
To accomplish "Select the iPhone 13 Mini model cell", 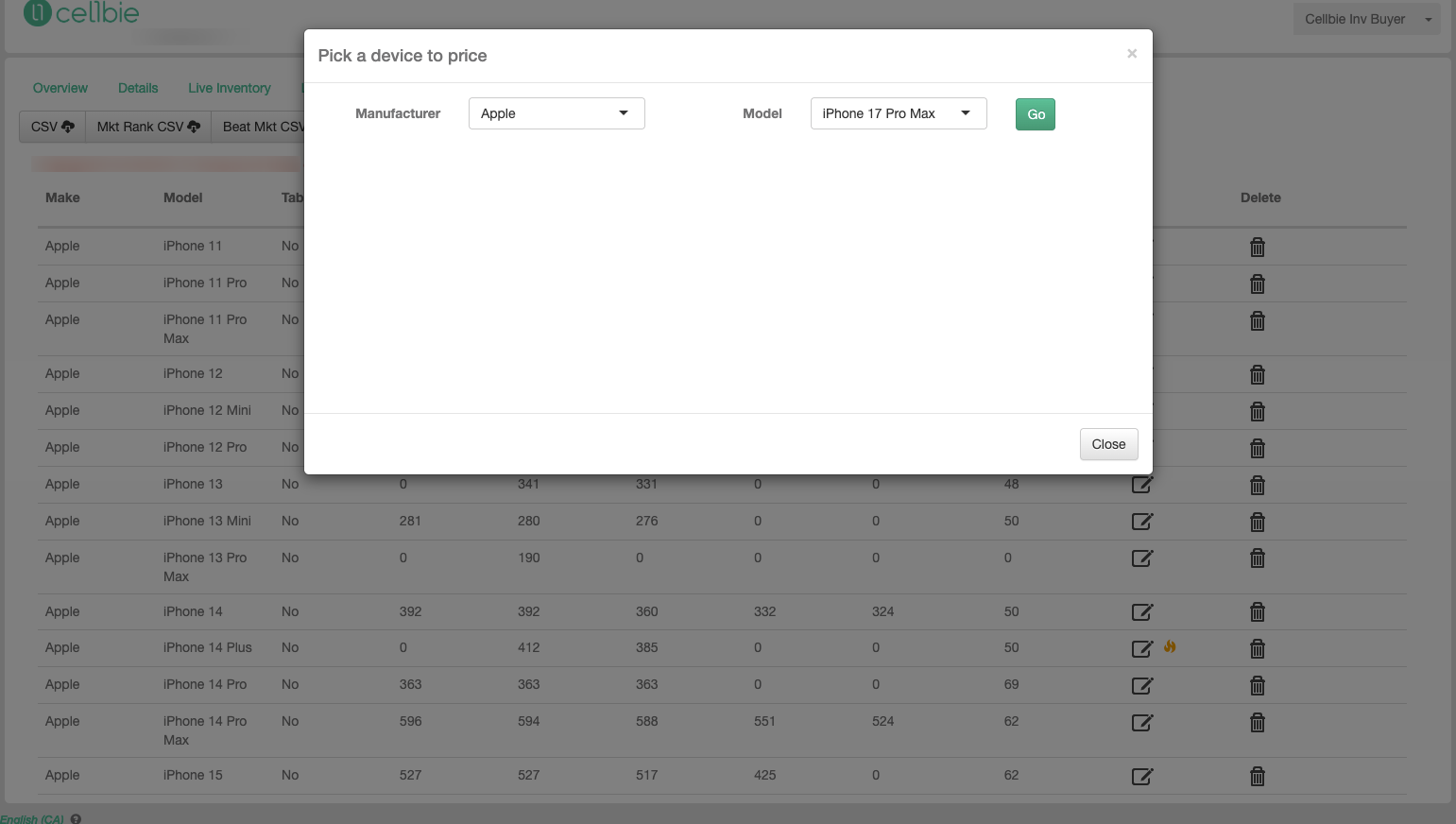I will [207, 521].
